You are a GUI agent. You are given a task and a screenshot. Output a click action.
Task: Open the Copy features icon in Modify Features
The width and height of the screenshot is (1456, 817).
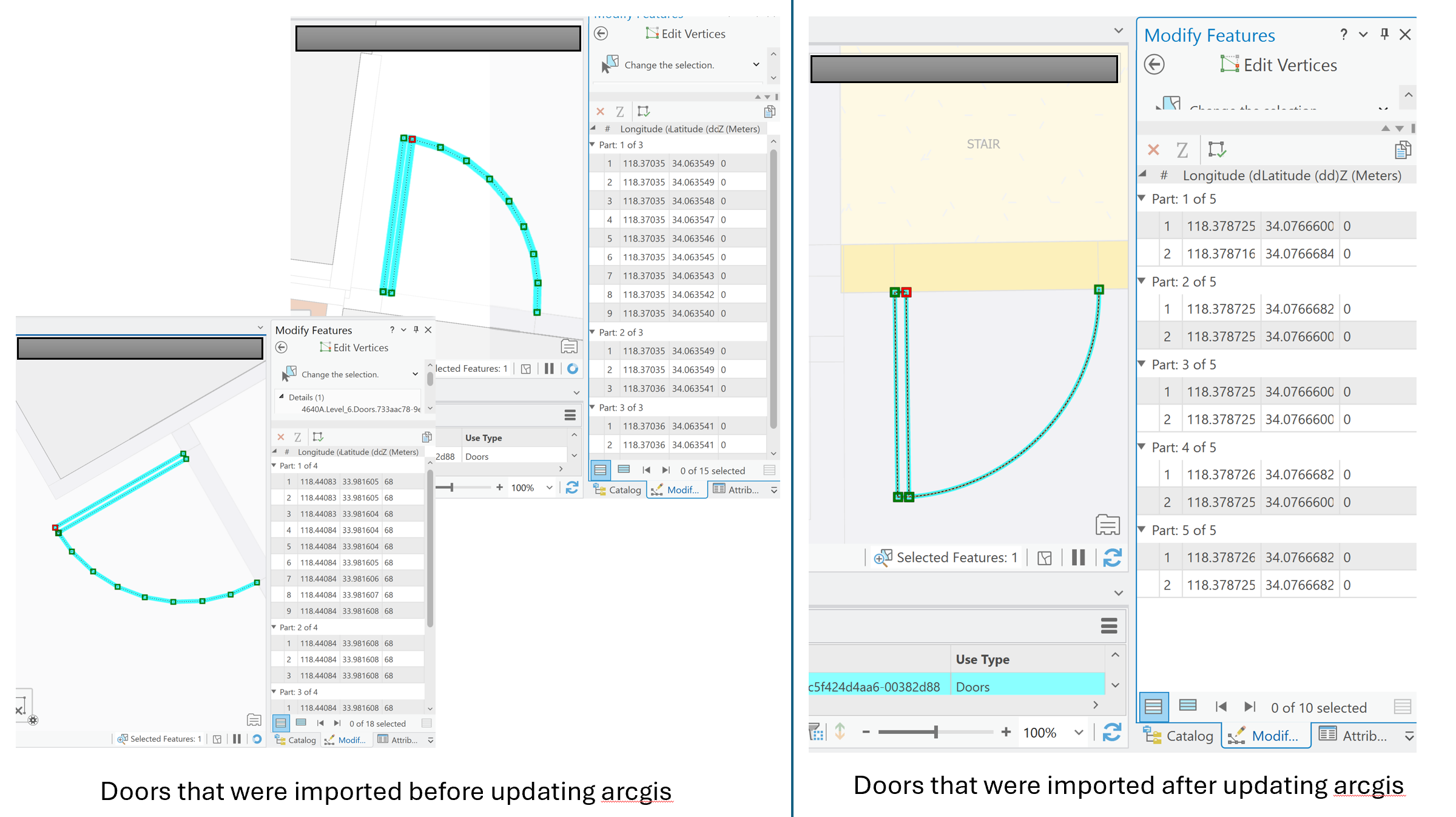pyautogui.click(x=1403, y=149)
